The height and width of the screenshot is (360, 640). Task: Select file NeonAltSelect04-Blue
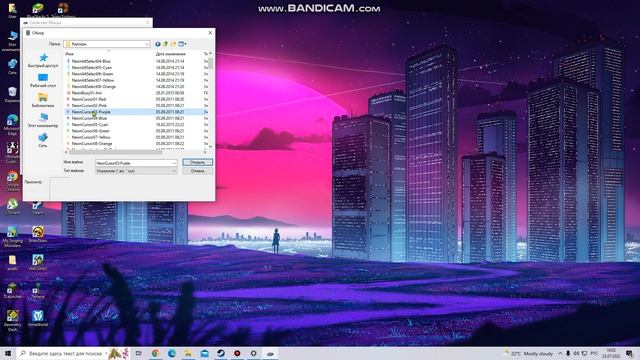click(x=91, y=61)
